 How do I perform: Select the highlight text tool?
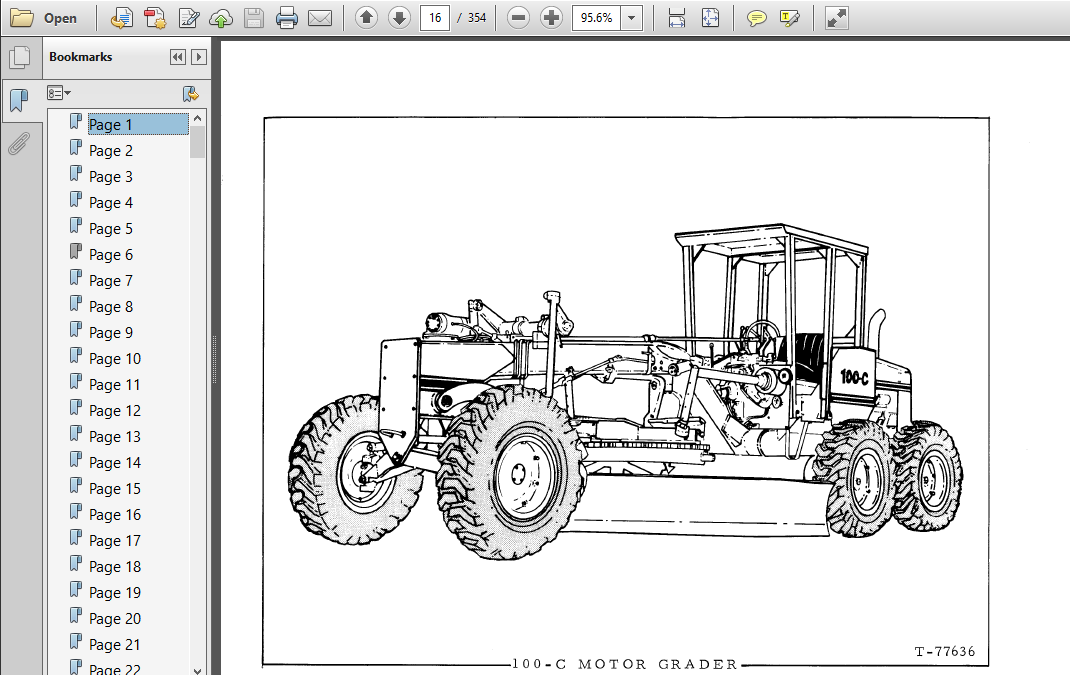(x=790, y=18)
